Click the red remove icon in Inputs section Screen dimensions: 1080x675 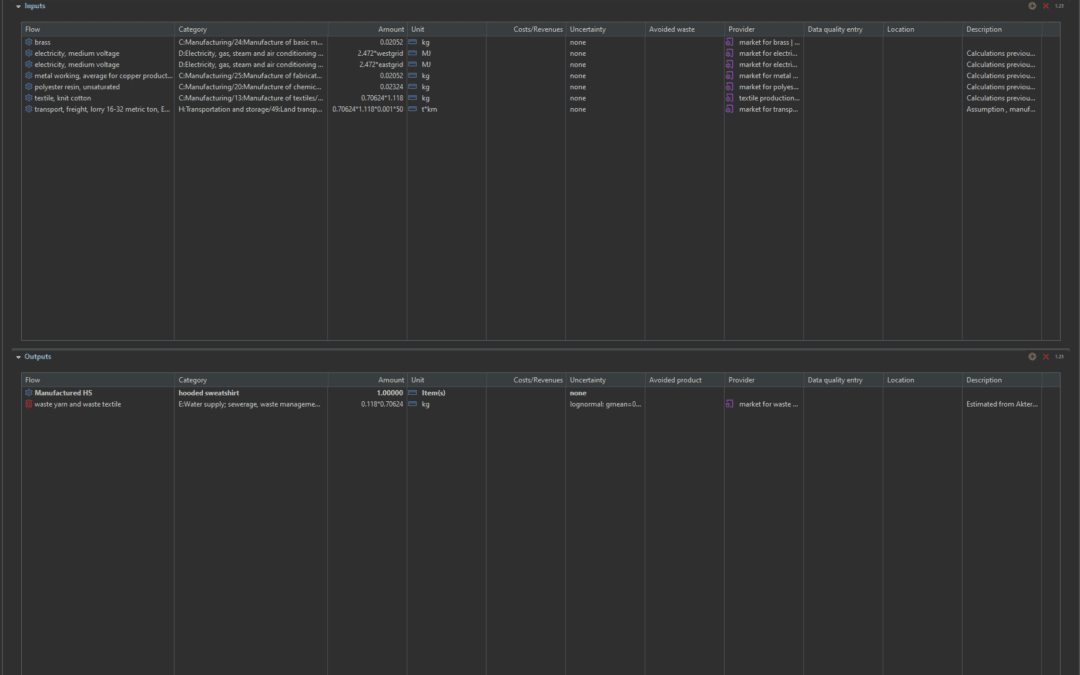tap(1046, 6)
